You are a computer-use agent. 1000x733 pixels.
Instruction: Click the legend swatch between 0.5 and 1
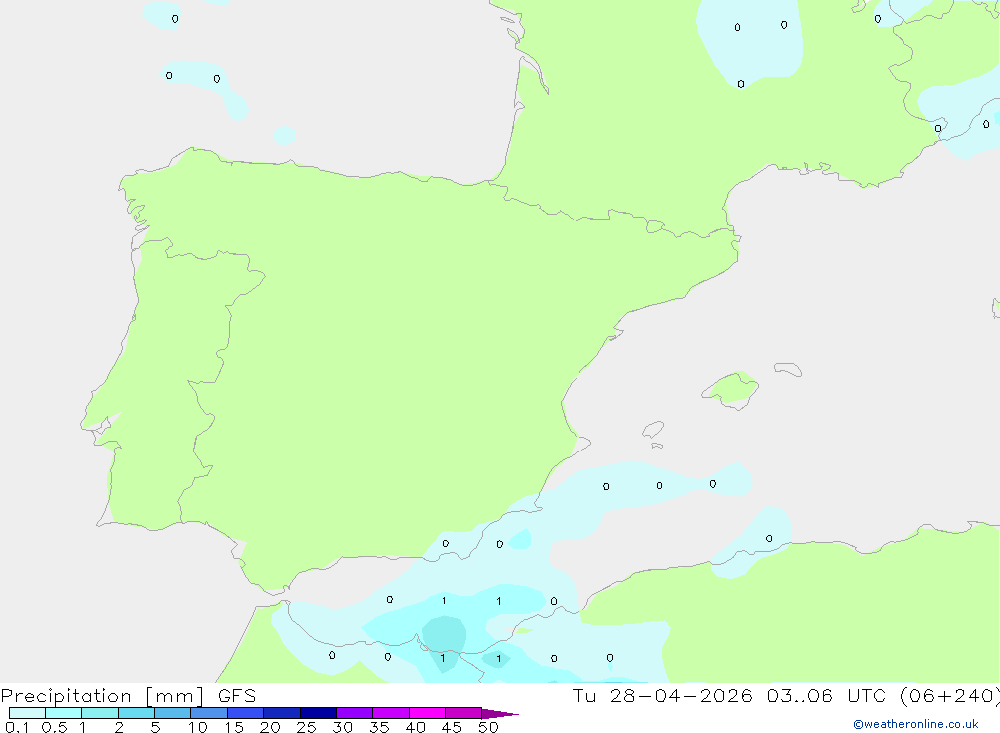point(64,713)
